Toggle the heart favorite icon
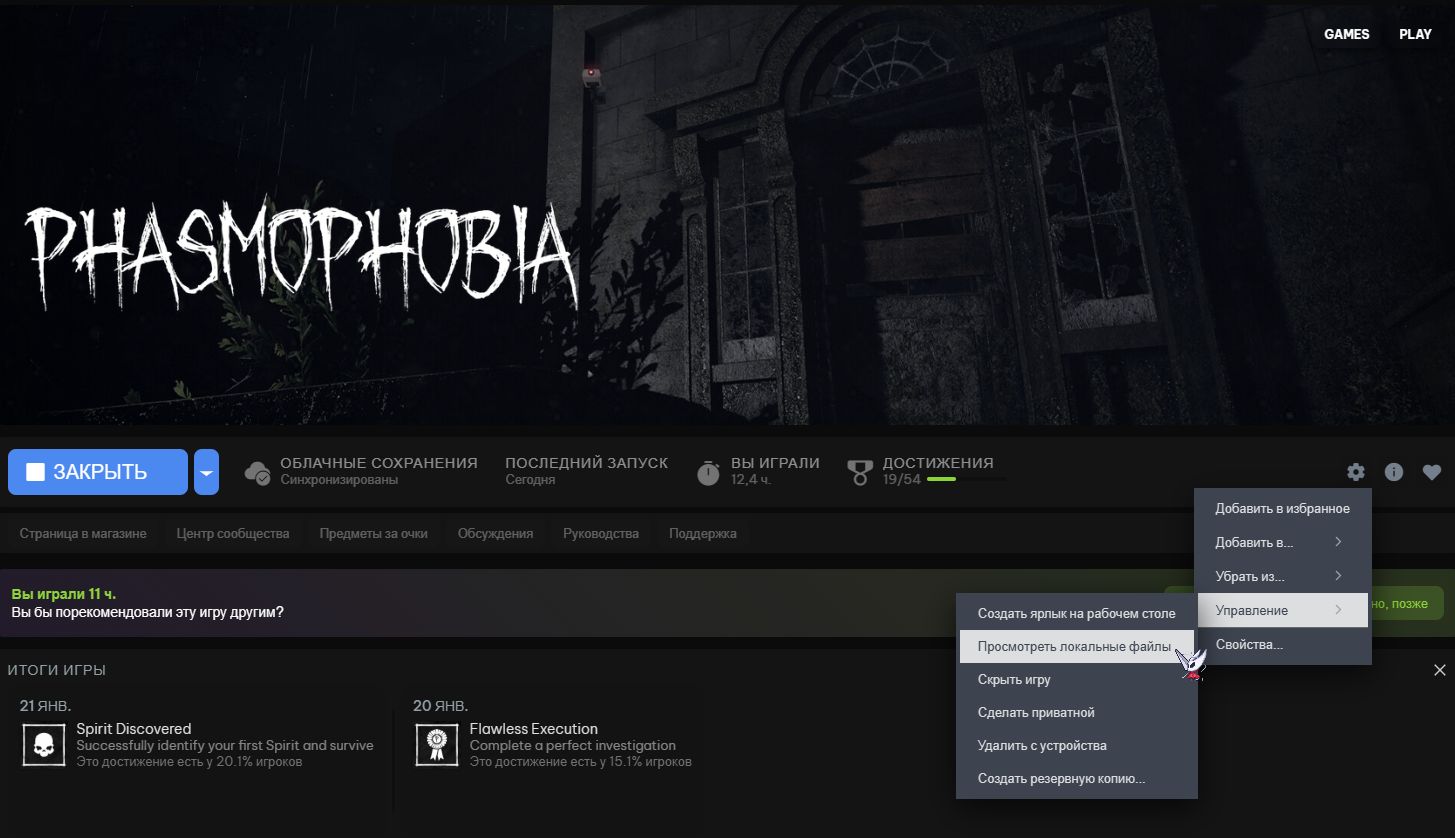This screenshot has width=1455, height=838. pos(1432,472)
